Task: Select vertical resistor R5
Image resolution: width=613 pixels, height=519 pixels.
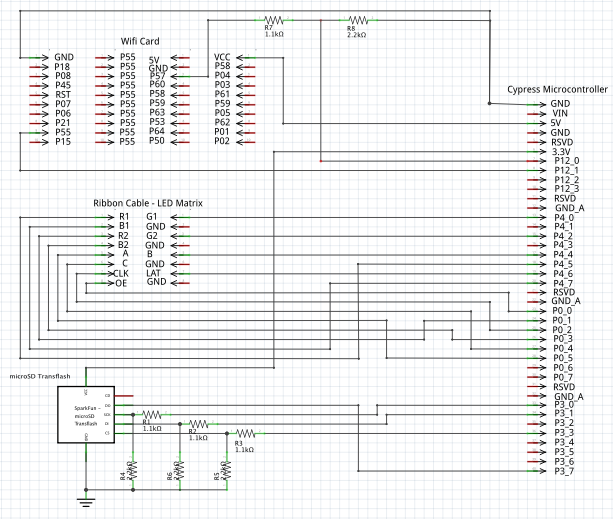Action: click(x=227, y=471)
